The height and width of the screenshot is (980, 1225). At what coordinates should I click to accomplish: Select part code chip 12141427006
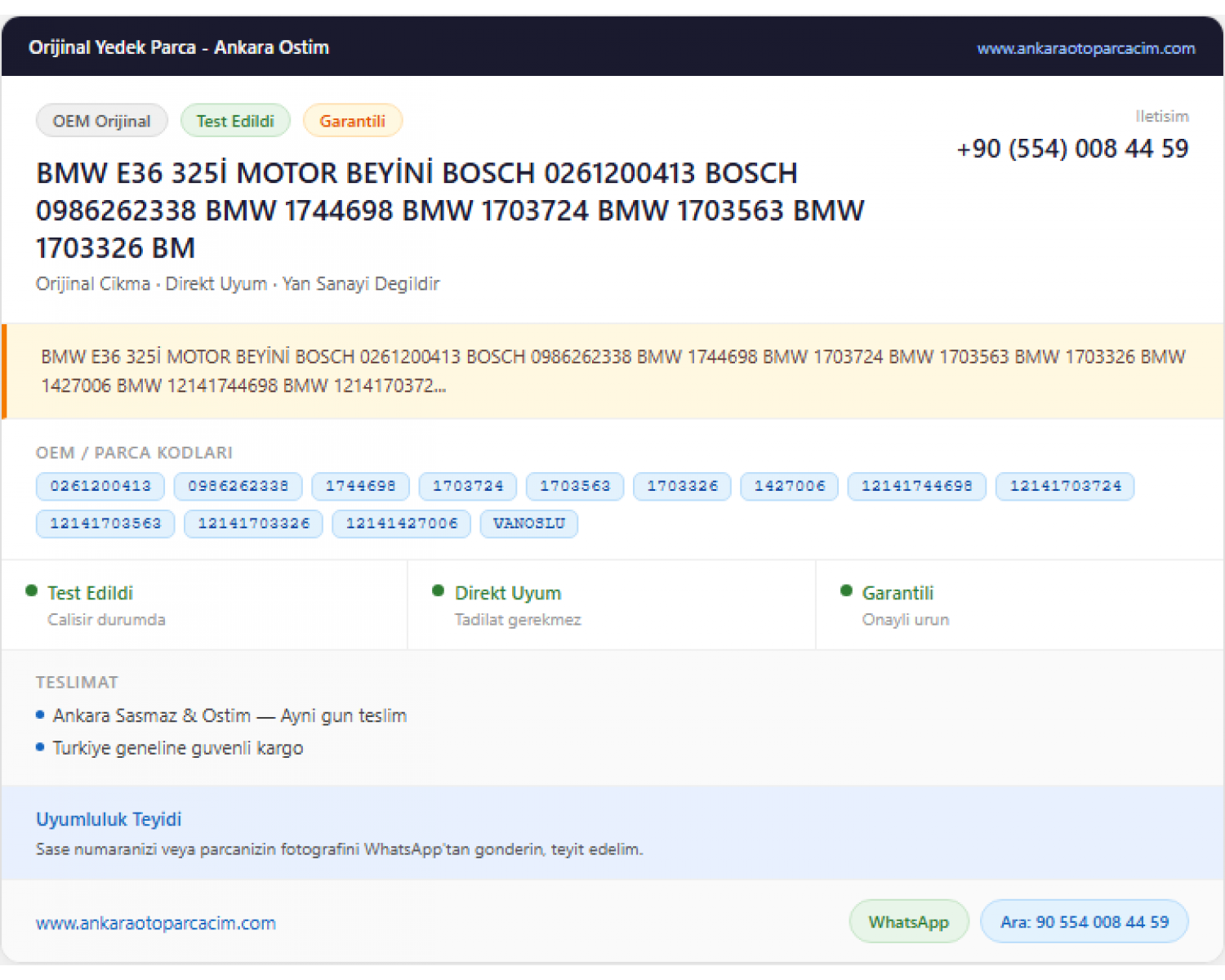pos(402,523)
